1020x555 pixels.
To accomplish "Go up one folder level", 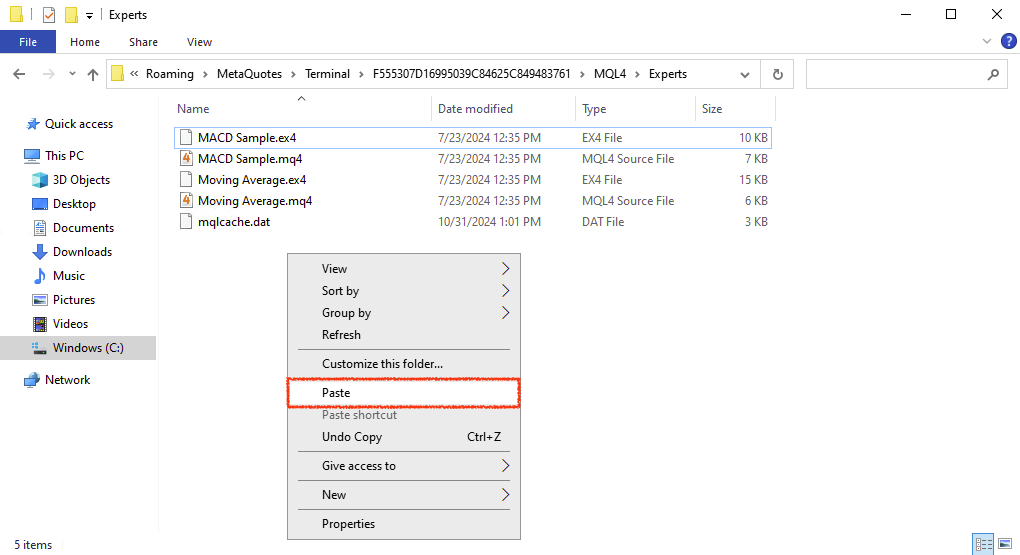I will click(x=93, y=74).
